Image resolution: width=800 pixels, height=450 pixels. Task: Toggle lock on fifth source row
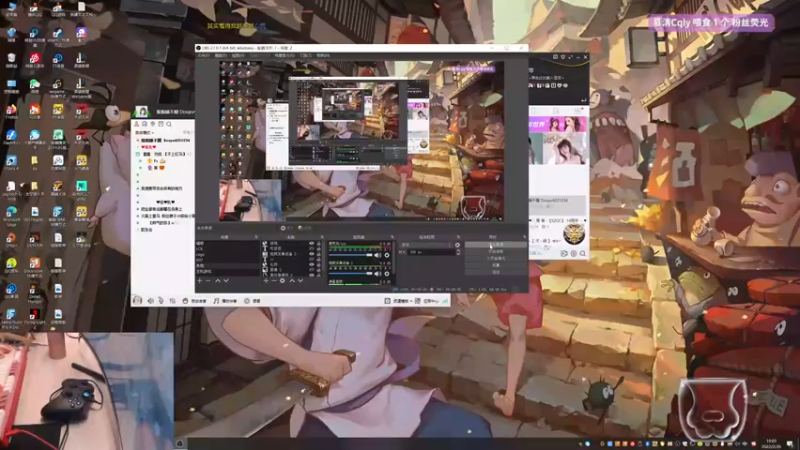coord(319,264)
